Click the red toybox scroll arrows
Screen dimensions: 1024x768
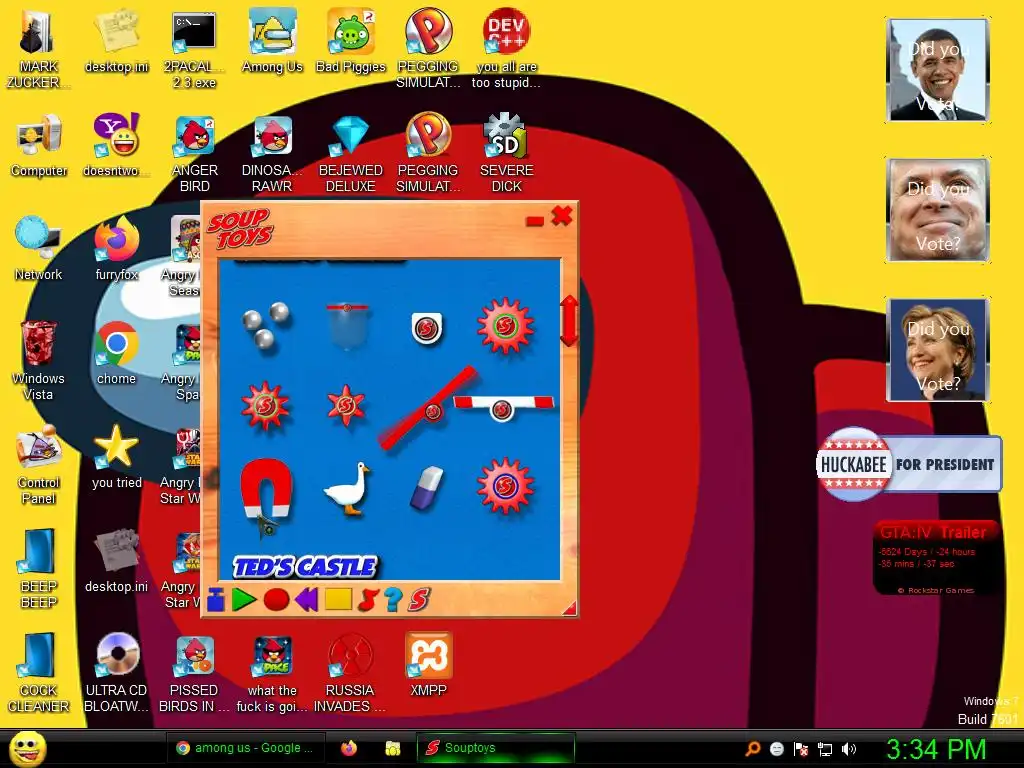(x=569, y=321)
